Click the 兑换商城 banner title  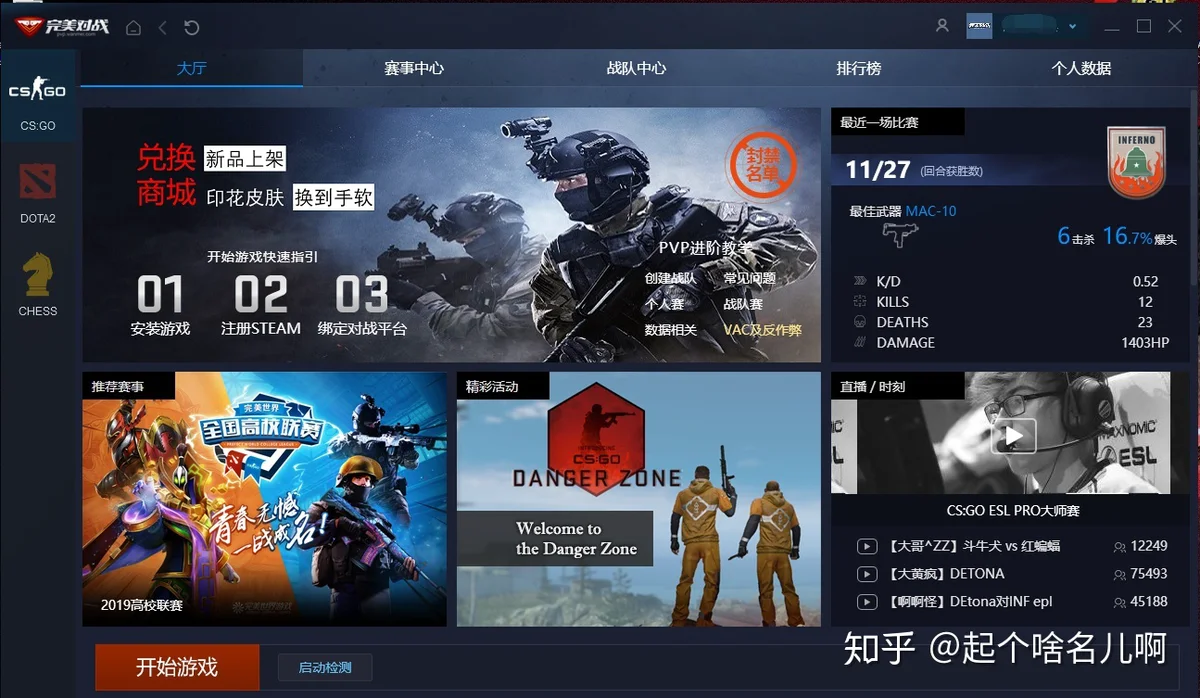tap(167, 175)
